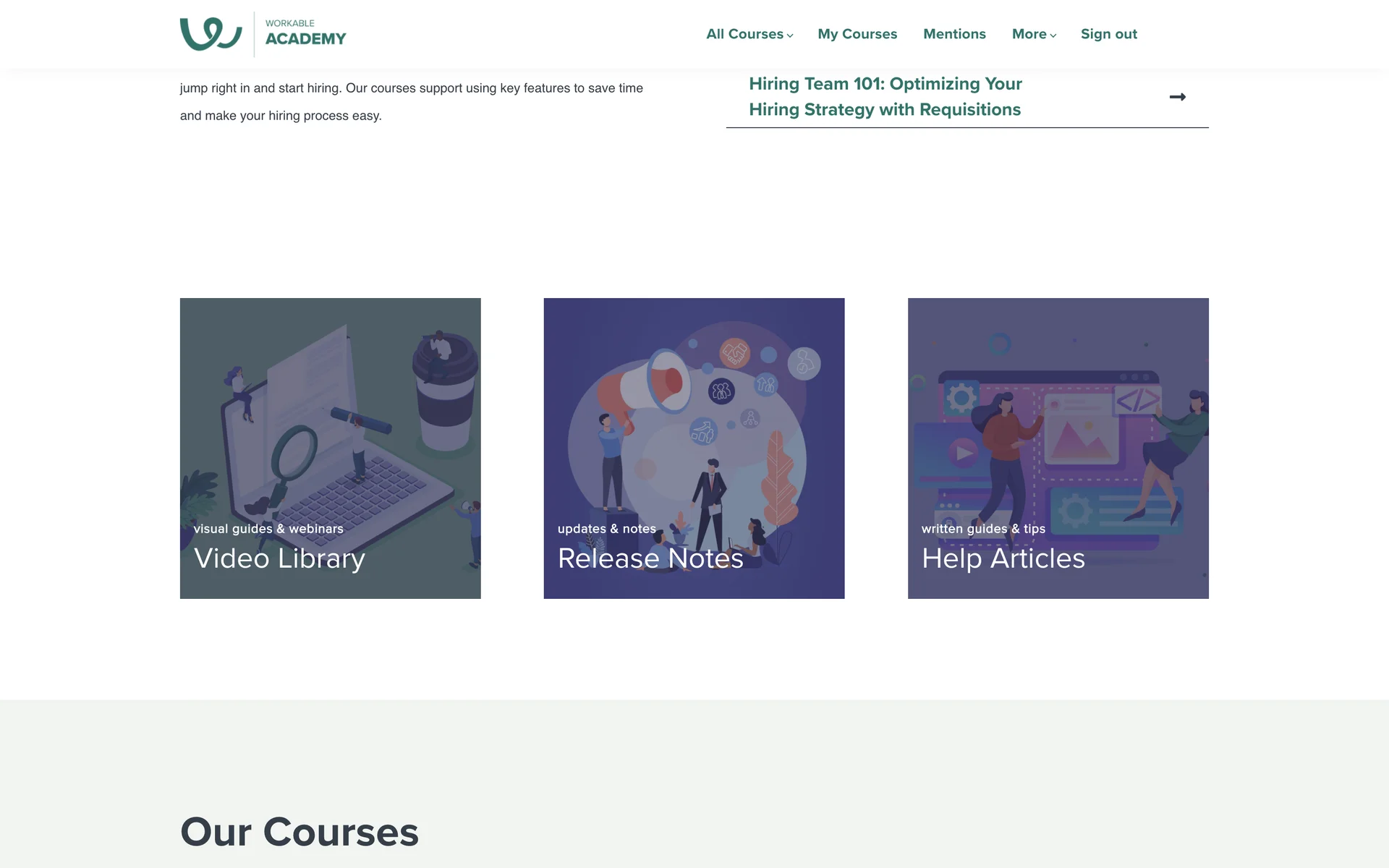
Task: Go to My Courses
Action: coord(857,34)
